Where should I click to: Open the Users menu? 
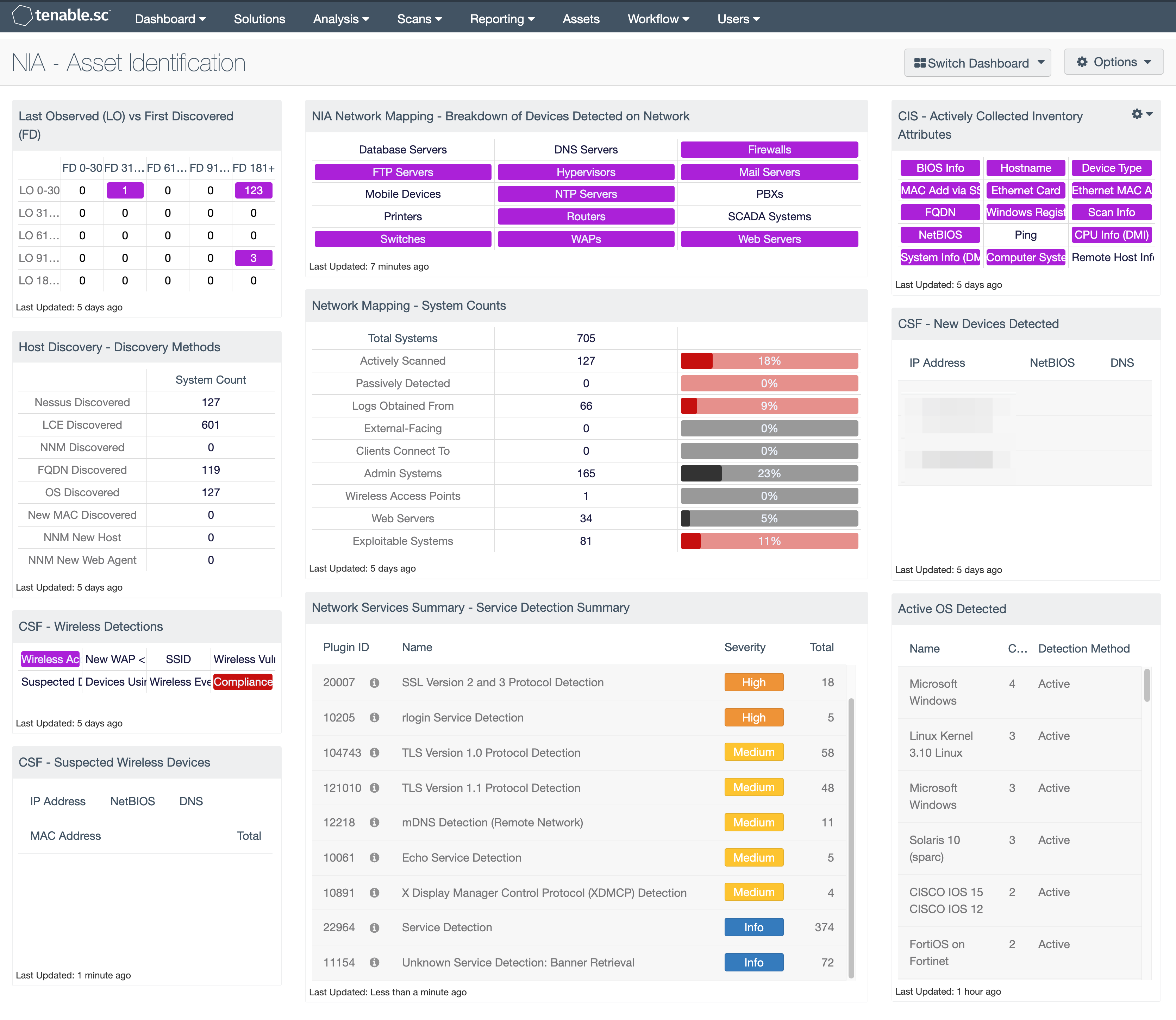point(739,19)
